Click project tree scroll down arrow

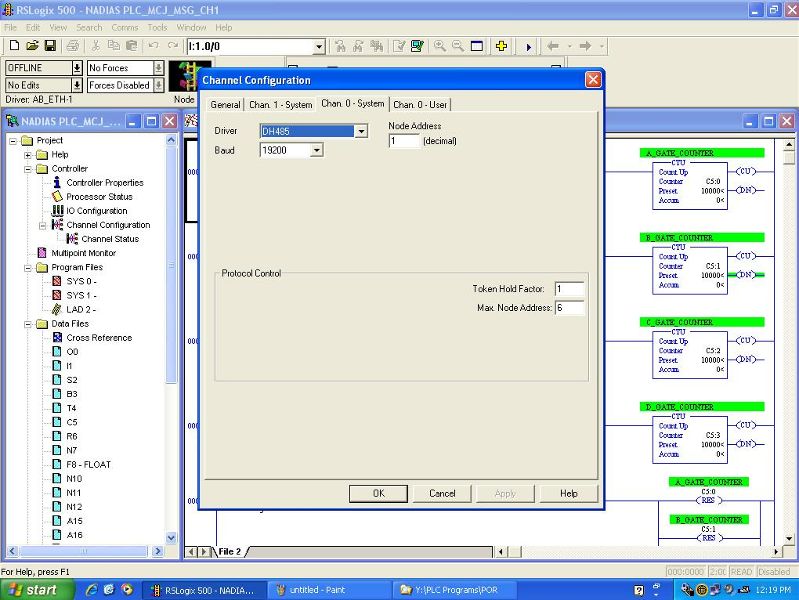point(171,537)
